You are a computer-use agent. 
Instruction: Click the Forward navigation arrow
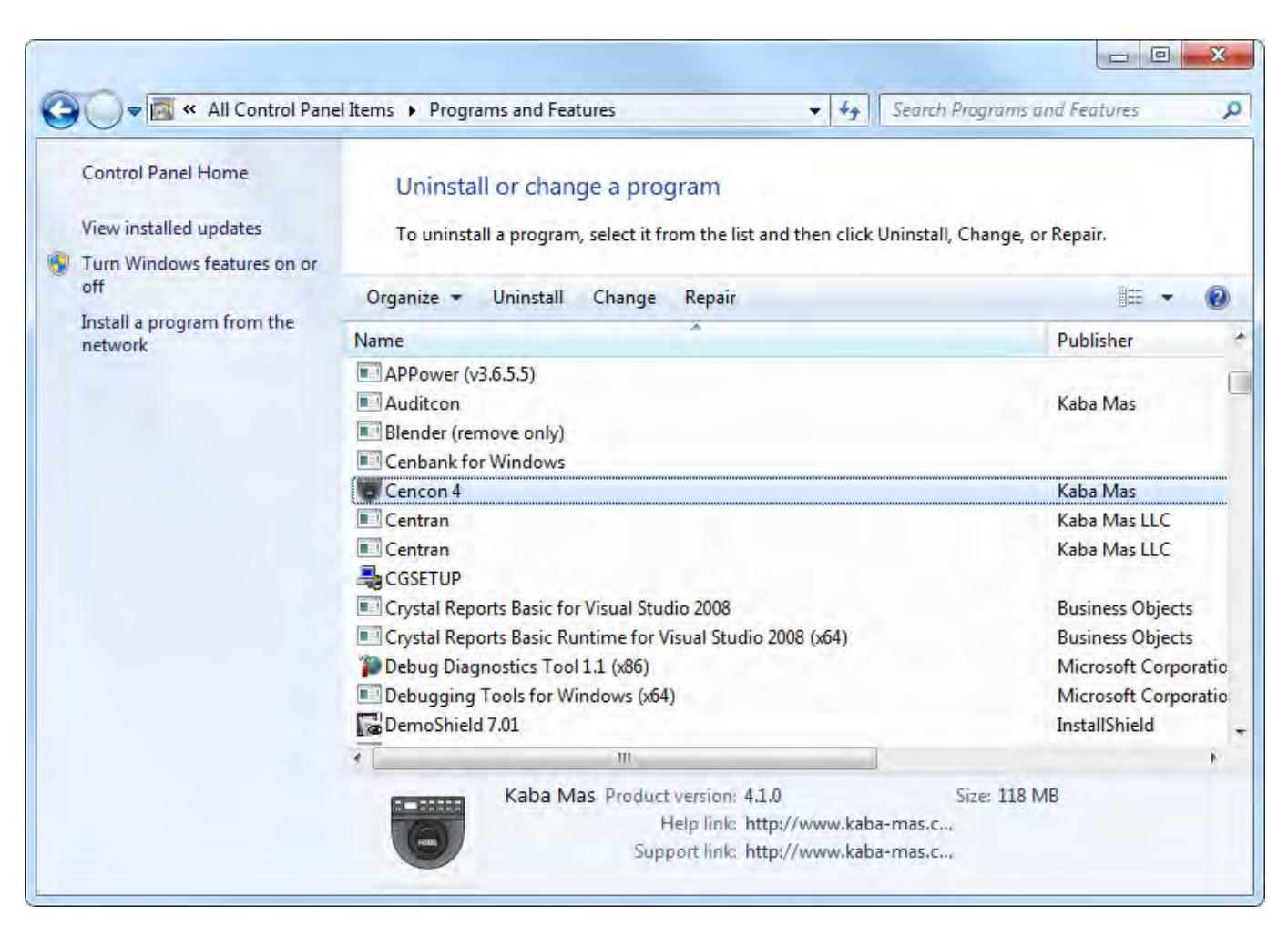click(103, 111)
